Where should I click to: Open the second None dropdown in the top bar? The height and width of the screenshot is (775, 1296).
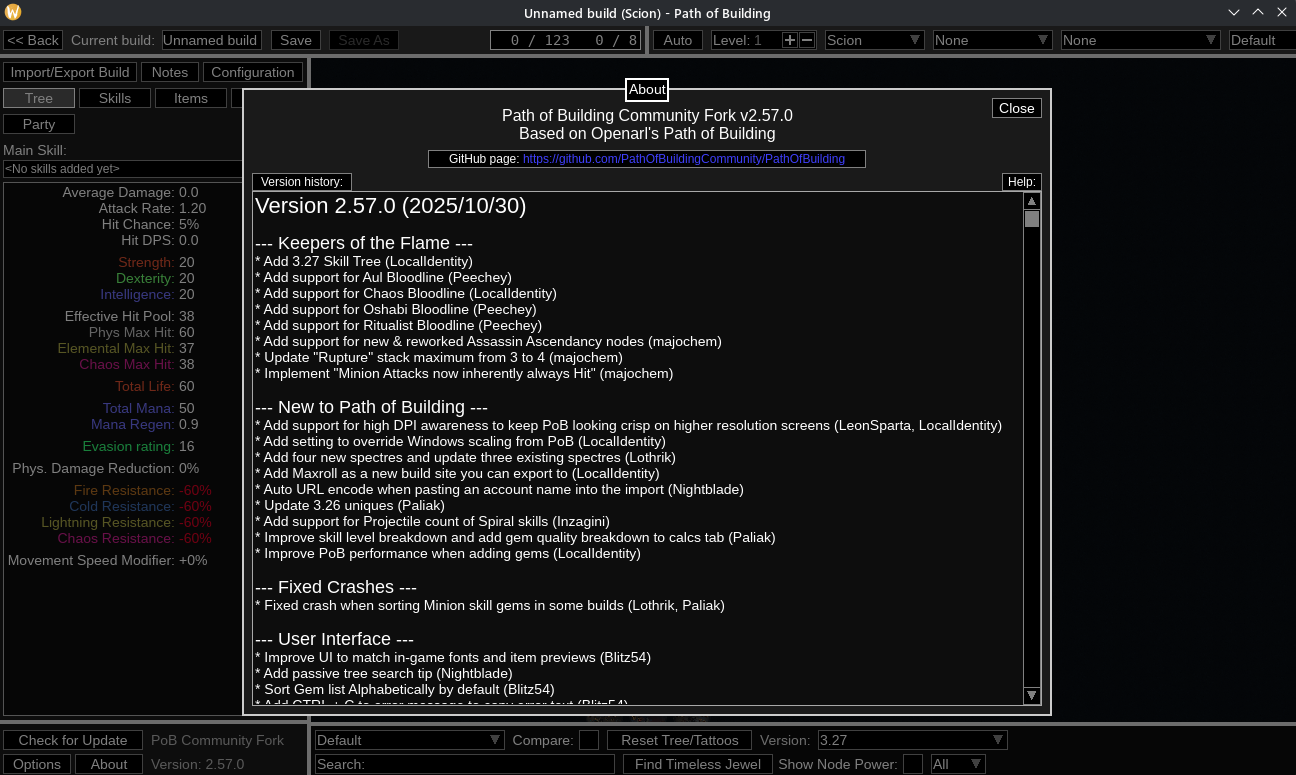coord(1141,40)
